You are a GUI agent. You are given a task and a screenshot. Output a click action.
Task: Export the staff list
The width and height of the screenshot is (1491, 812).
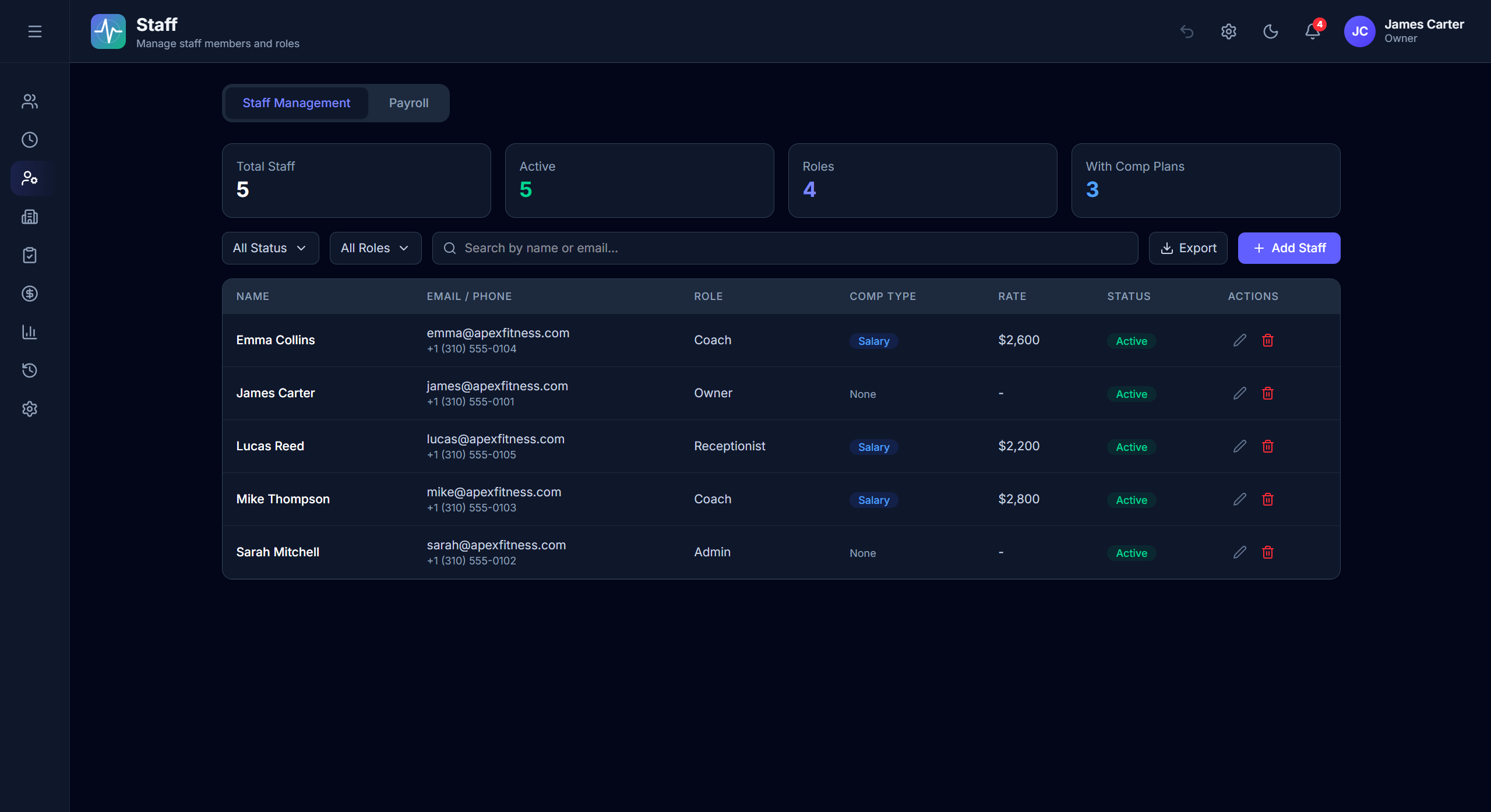click(1187, 248)
